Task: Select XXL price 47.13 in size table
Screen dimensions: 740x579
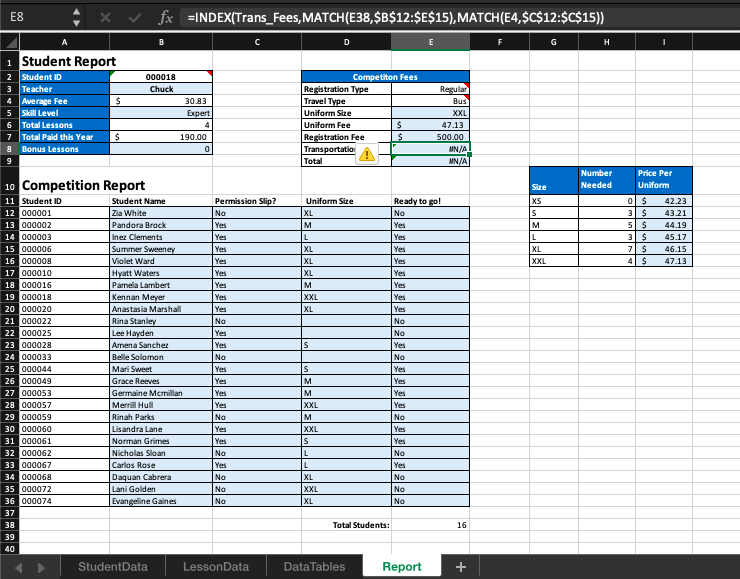Action: [x=664, y=261]
